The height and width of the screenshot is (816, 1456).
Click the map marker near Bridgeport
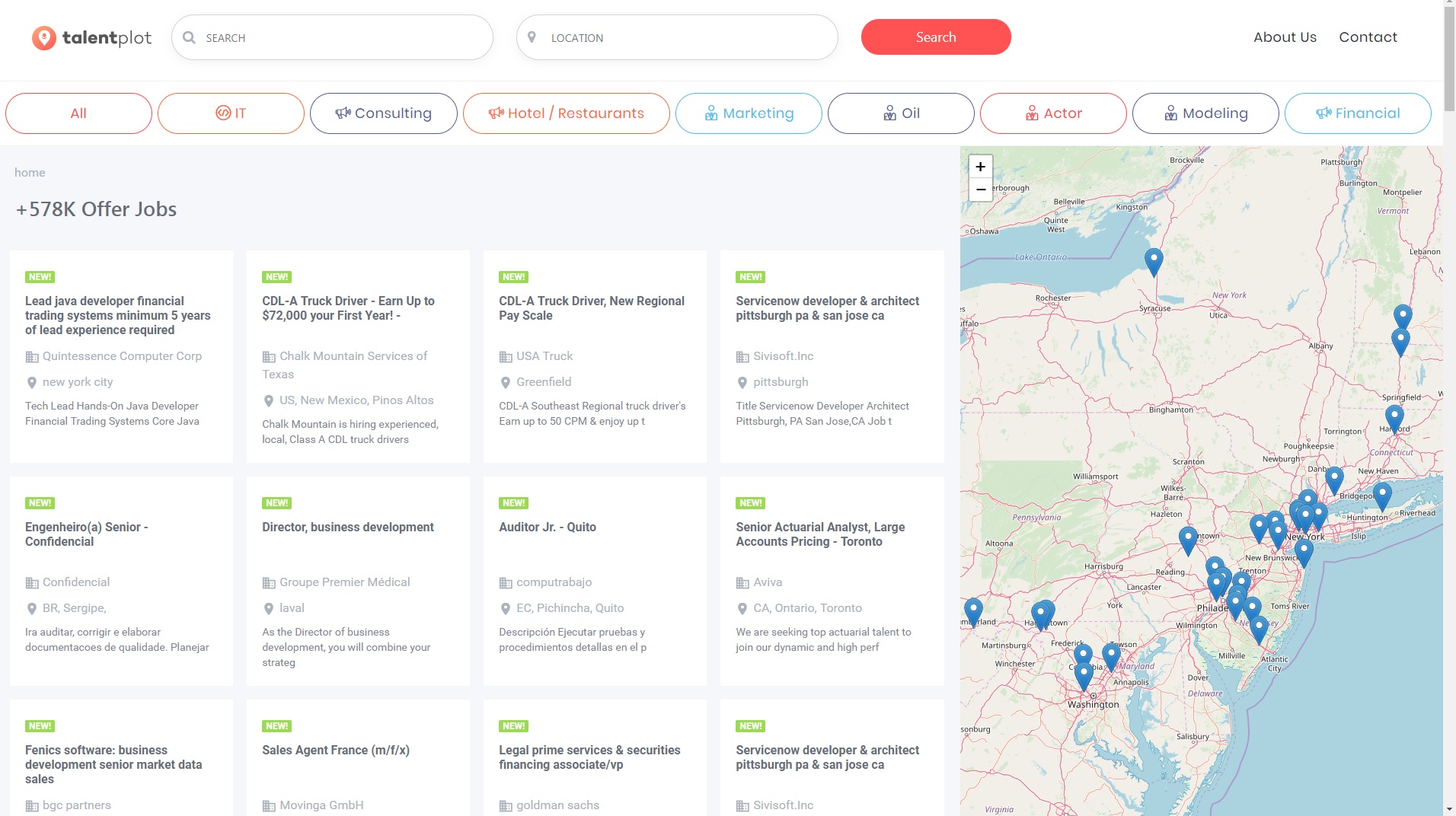[1381, 495]
